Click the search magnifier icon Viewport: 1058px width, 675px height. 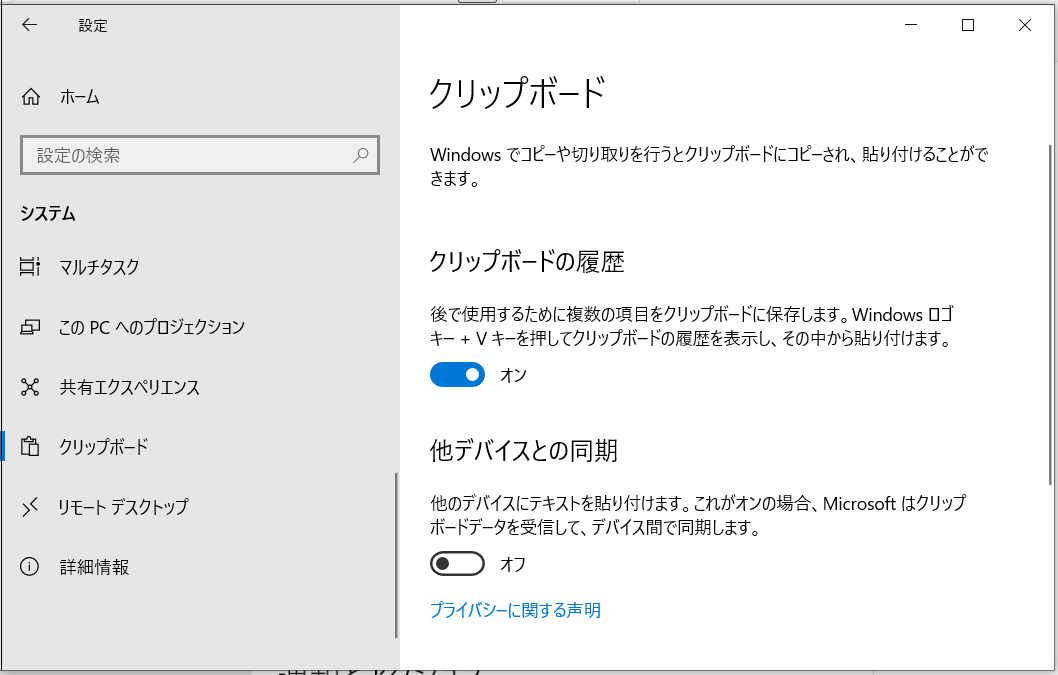pos(361,155)
